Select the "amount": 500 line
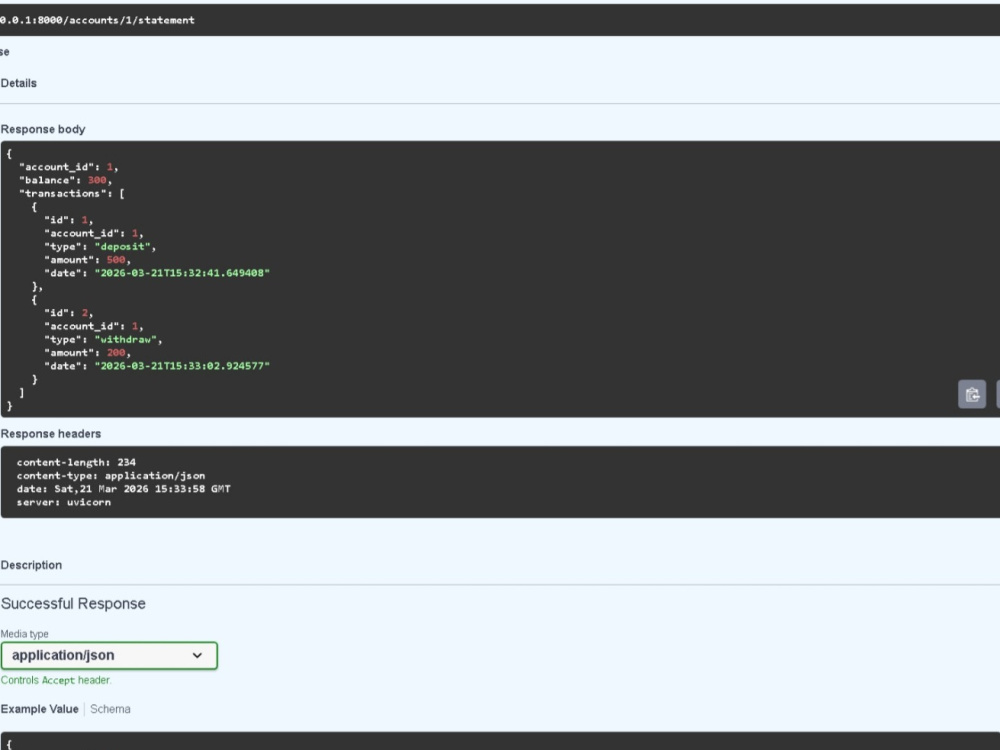This screenshot has width=1000, height=750. coord(87,260)
